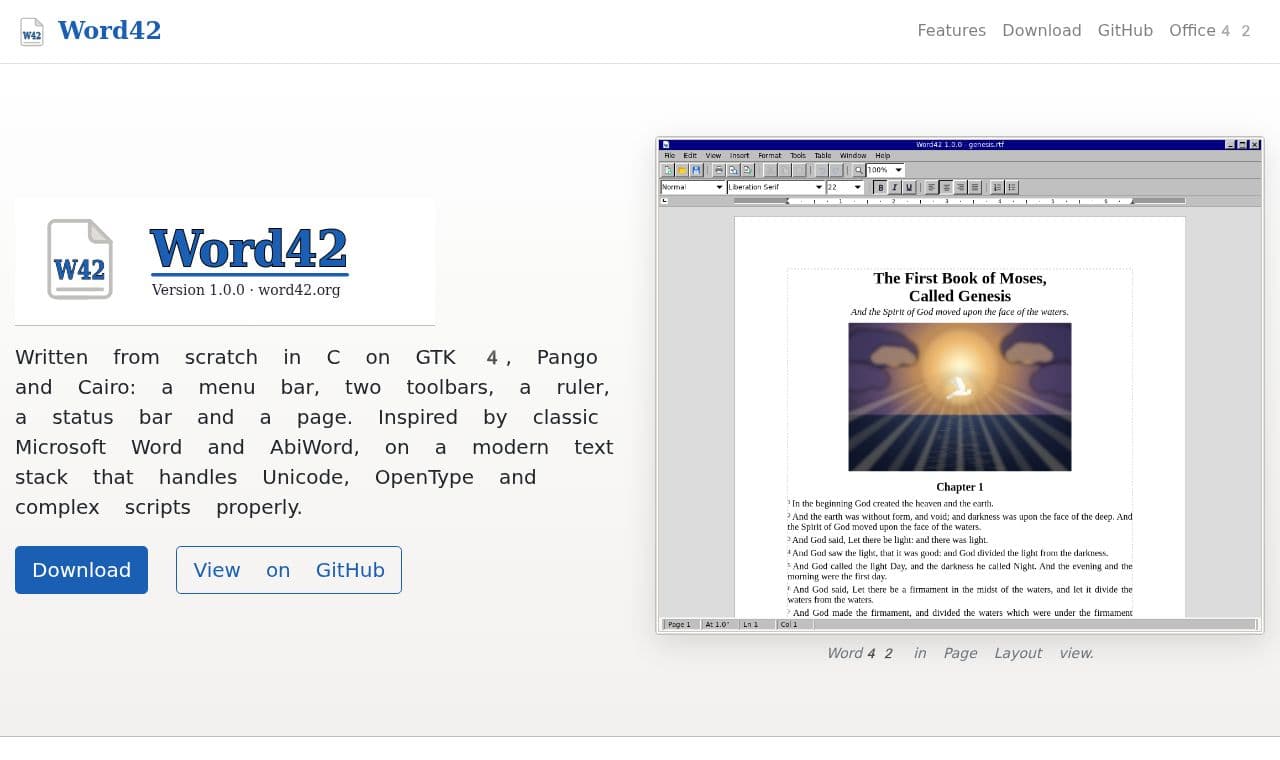Click the "Page 1" status bar entry
Image resolution: width=1280 pixels, height=760 pixels.
click(x=680, y=625)
